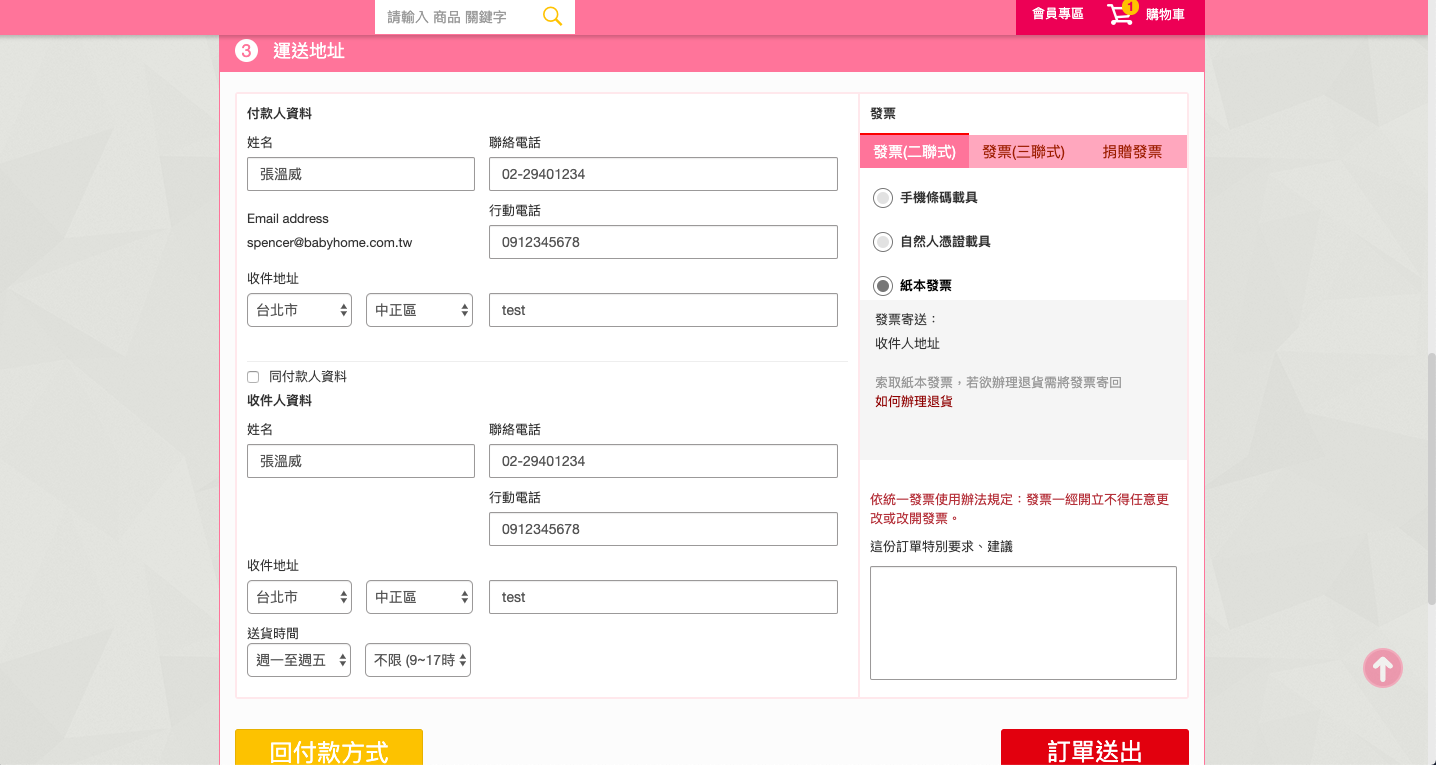This screenshot has width=1436, height=765.
Task: Click payer 姓名 input field
Action: [361, 174]
